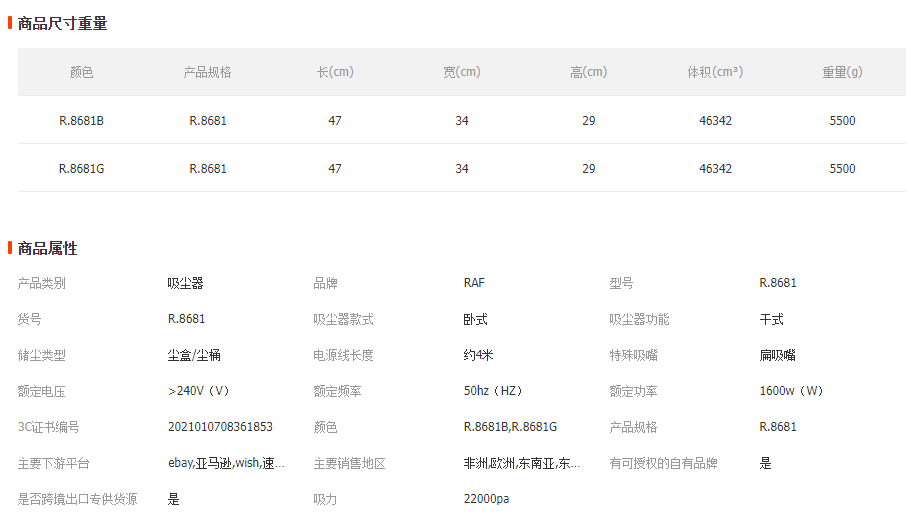Click height value 29 in R.8681G row
Image resolution: width=922 pixels, height=518 pixels.
(589, 169)
